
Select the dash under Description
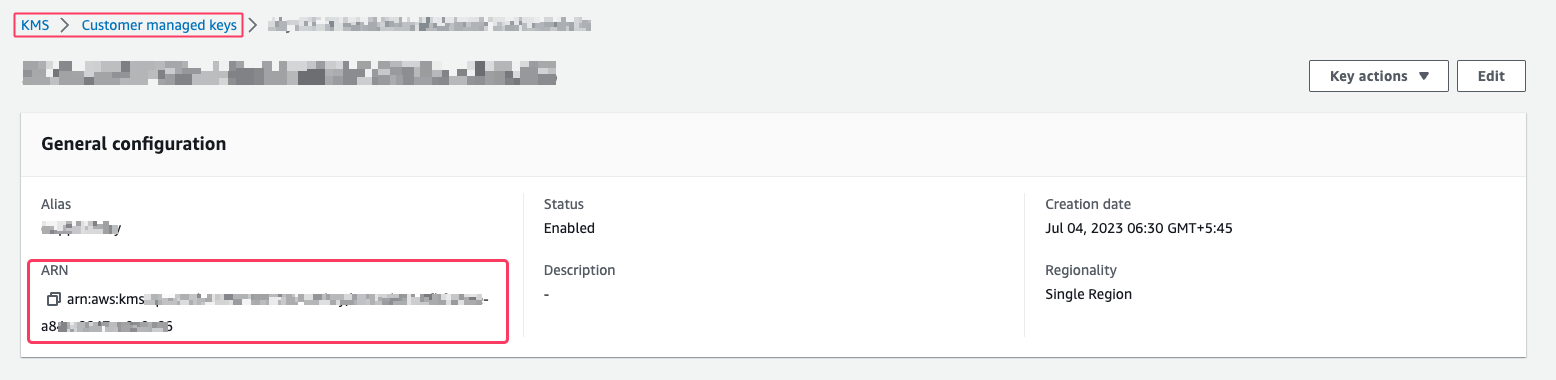(x=547, y=294)
